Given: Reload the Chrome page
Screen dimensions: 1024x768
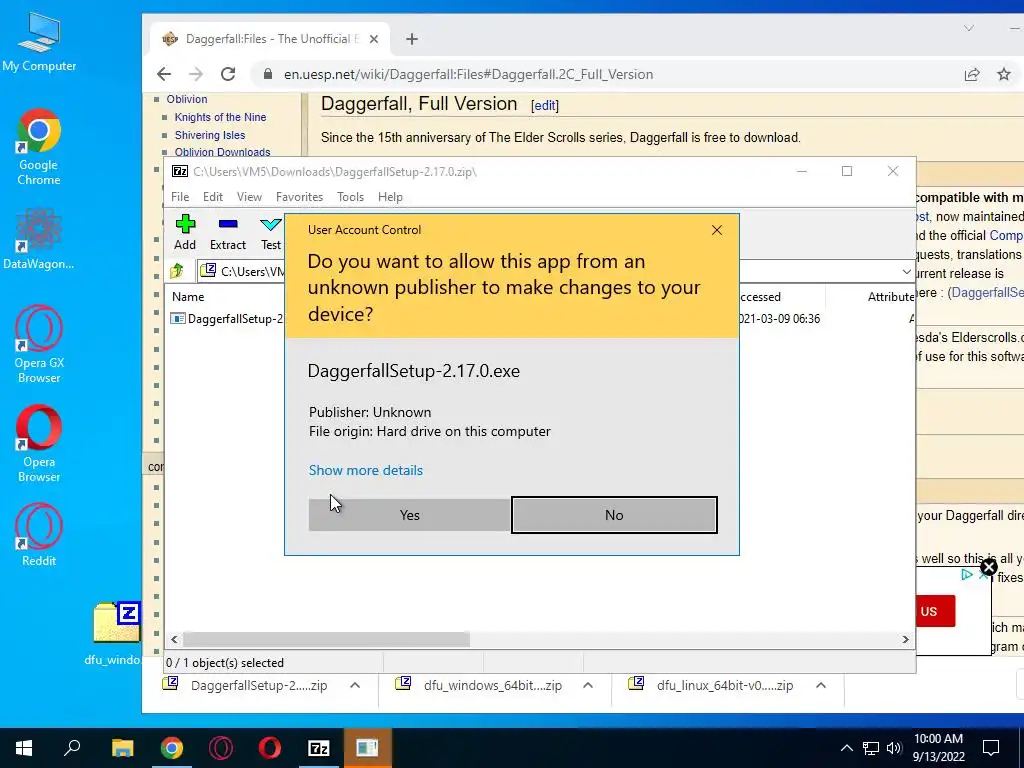Looking at the screenshot, I should click(228, 74).
